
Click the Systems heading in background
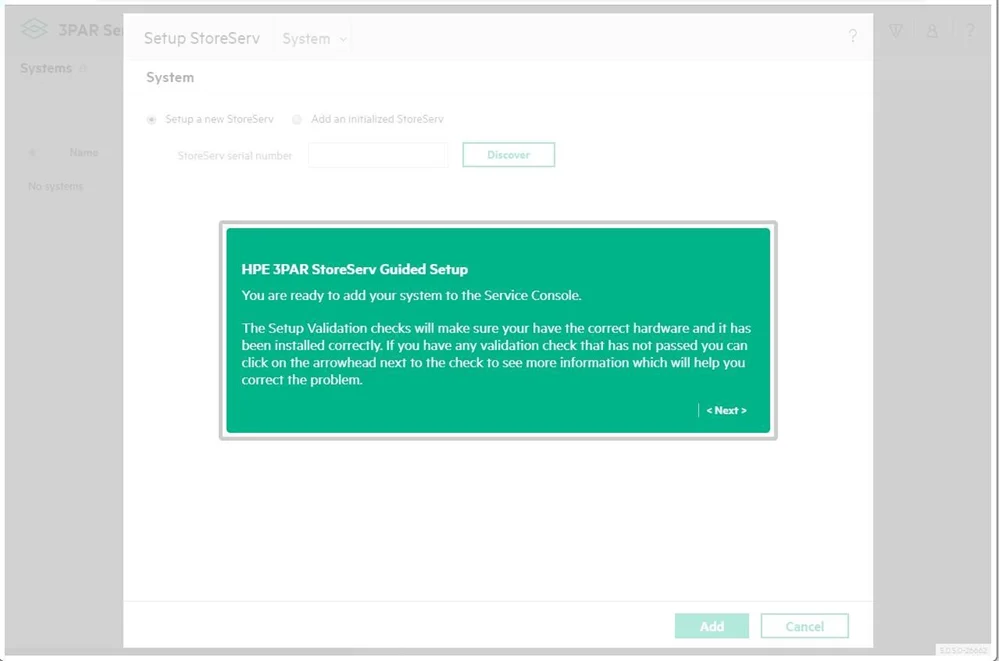coord(46,68)
